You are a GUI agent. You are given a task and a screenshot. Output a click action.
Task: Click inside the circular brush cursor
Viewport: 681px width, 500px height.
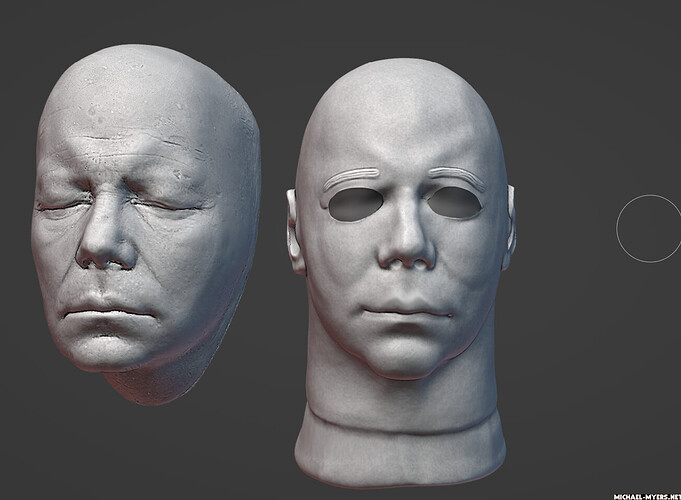649,228
